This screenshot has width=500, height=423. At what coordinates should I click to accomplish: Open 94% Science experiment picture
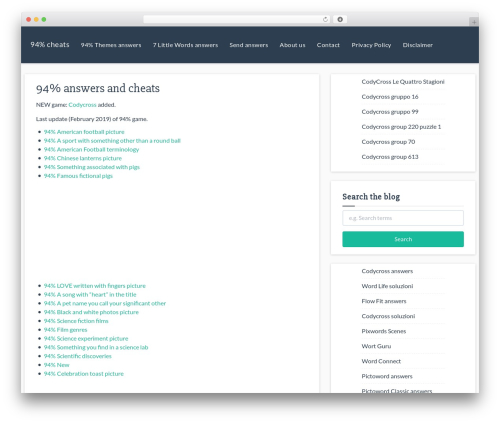point(86,338)
